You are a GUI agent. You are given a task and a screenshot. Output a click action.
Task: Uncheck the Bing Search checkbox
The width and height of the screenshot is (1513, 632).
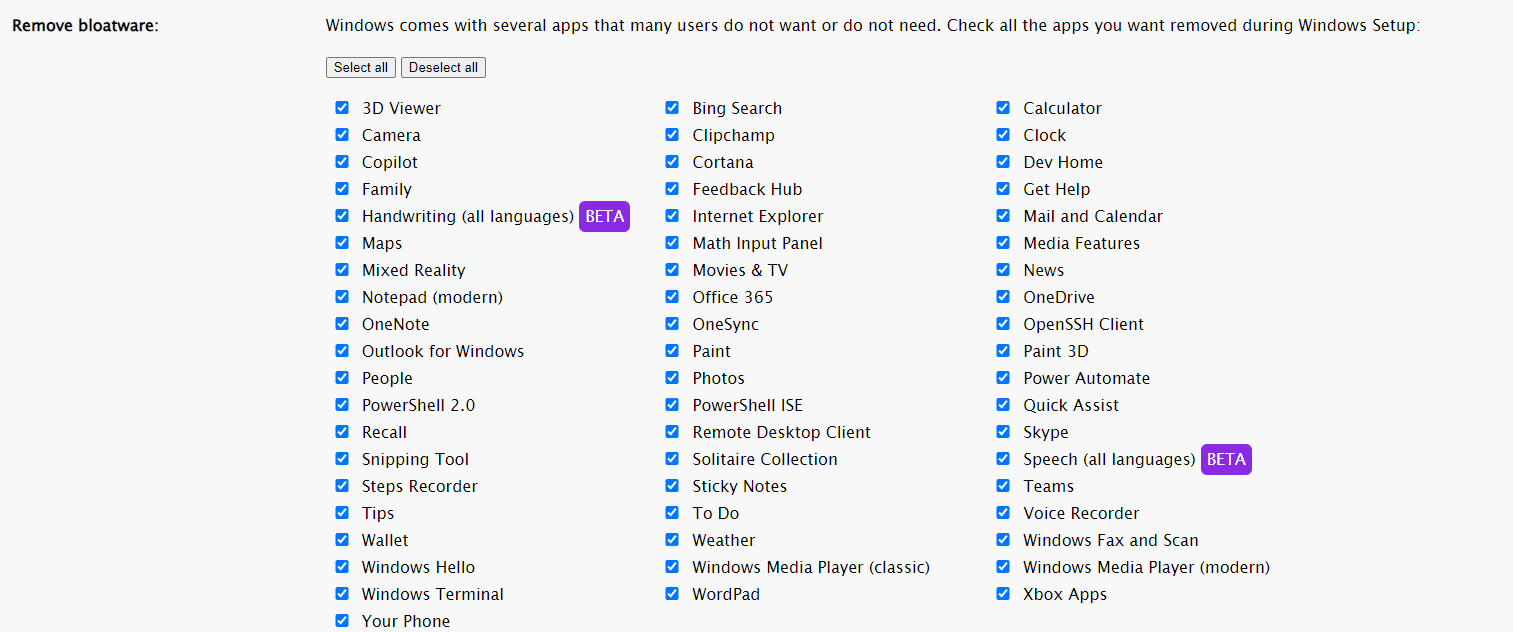672,108
